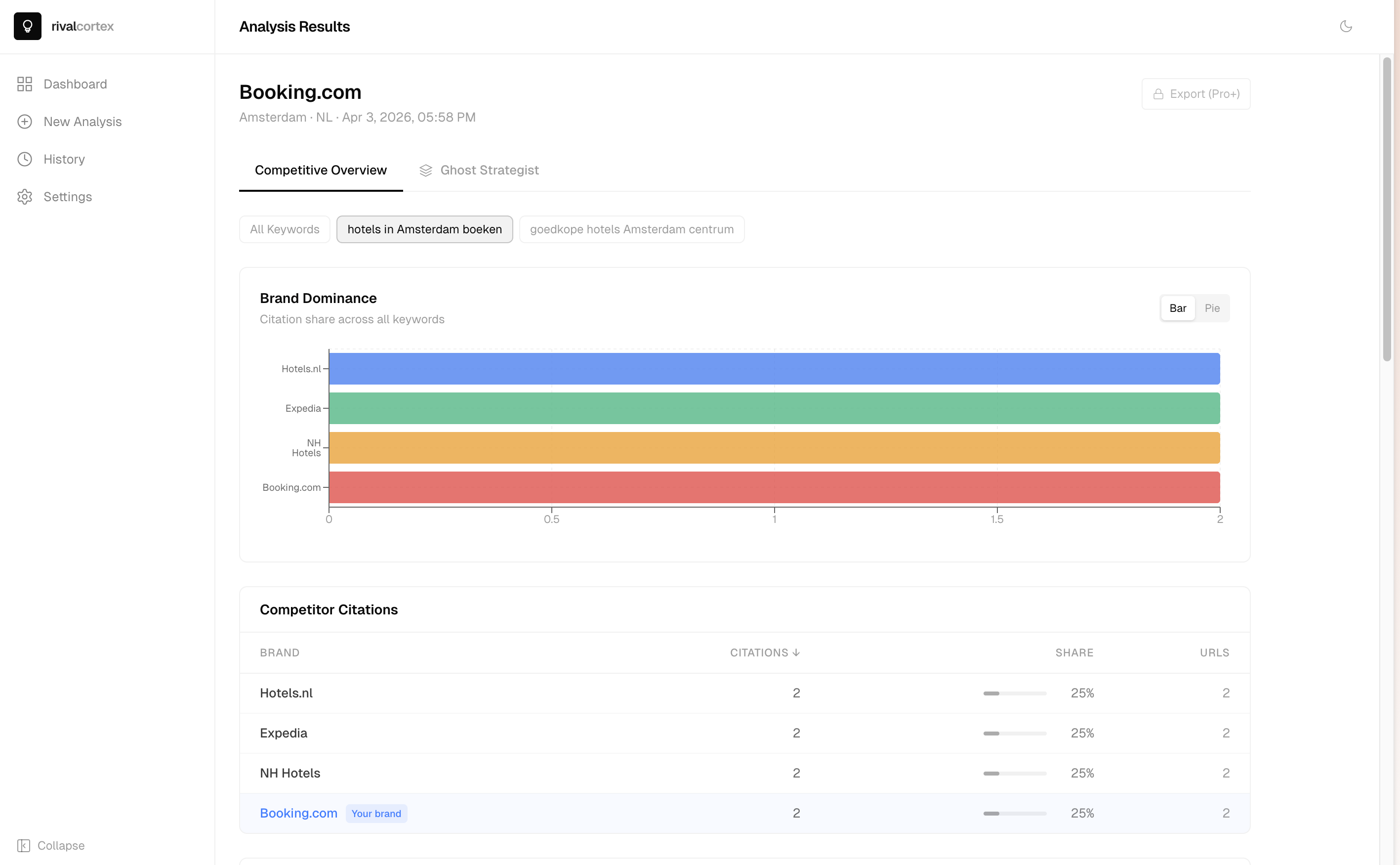Open the Ghost Strategist tab
The height and width of the screenshot is (865, 1400).
click(490, 171)
